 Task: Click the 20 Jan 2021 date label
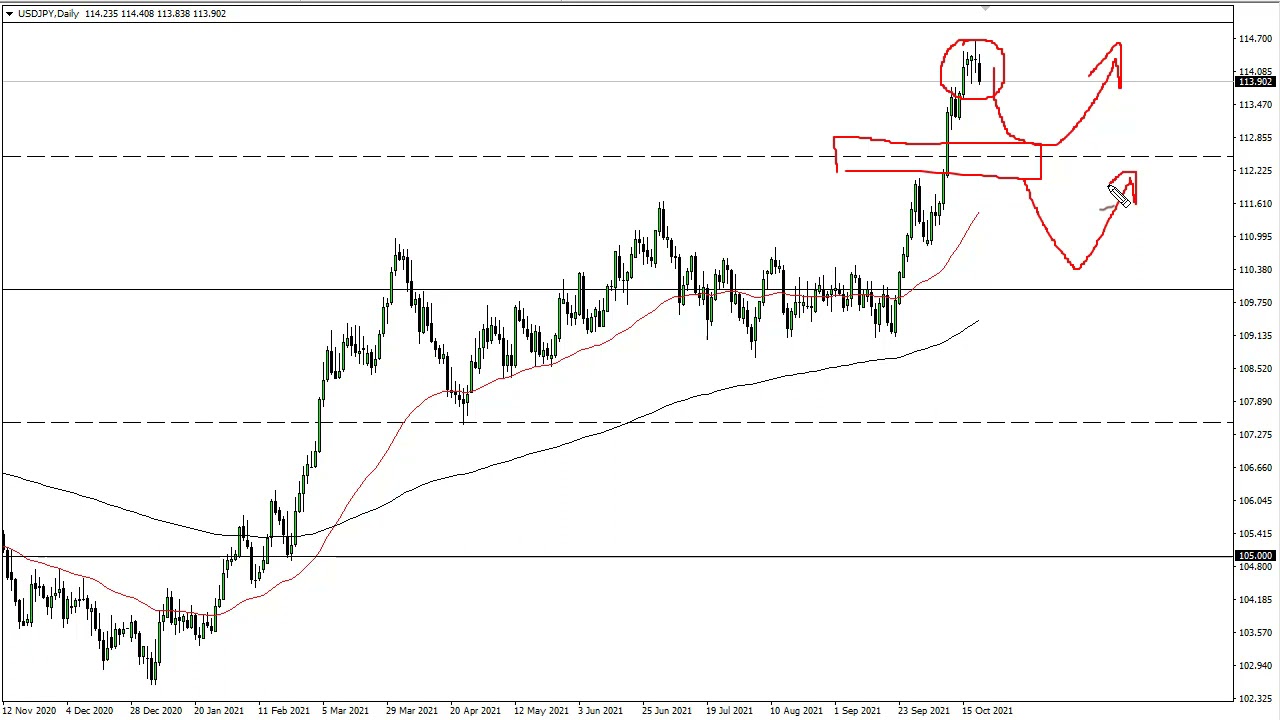coord(219,711)
